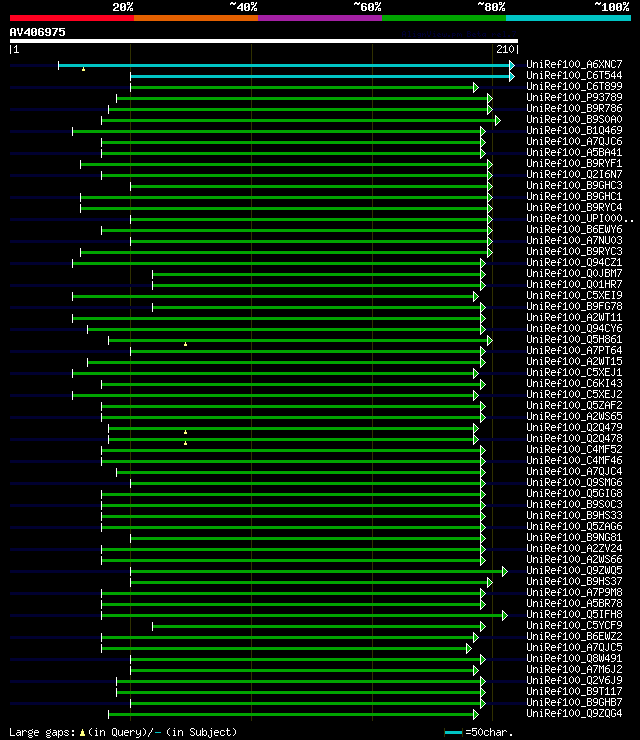Click the UniRef100_Q9ZQG4 label

(574, 714)
